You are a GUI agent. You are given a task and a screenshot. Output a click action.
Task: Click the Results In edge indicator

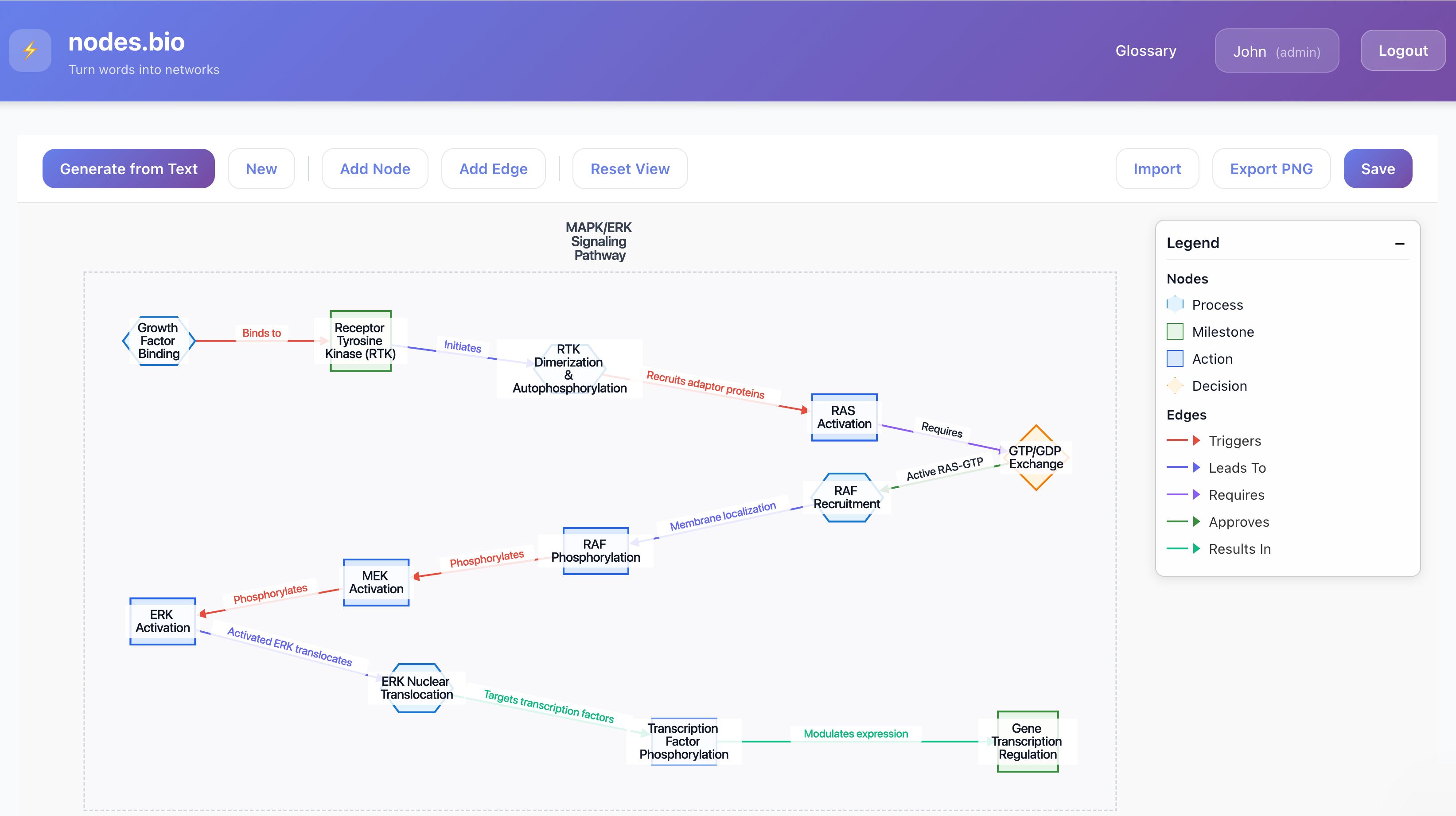pyautogui.click(x=1183, y=549)
